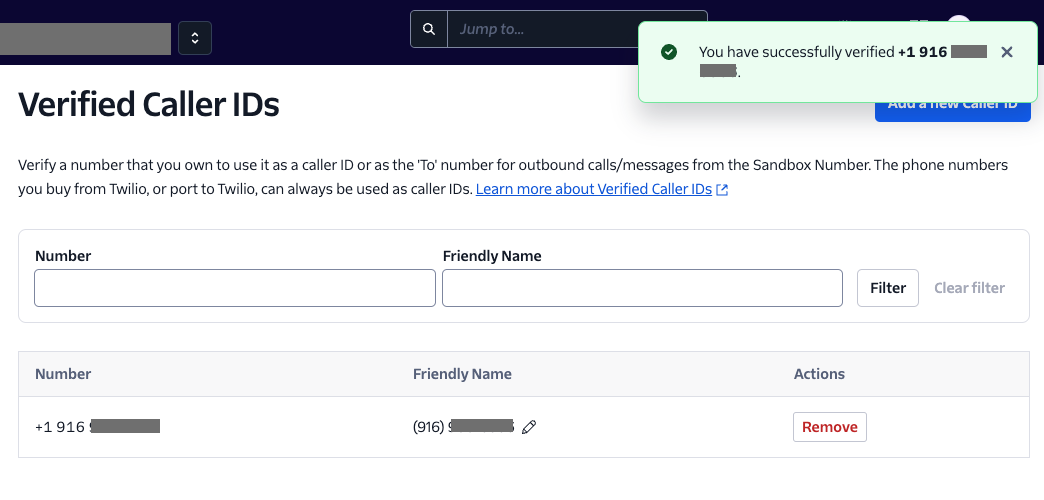Click the Number column header
This screenshot has height=500, width=1044.
(x=63, y=374)
